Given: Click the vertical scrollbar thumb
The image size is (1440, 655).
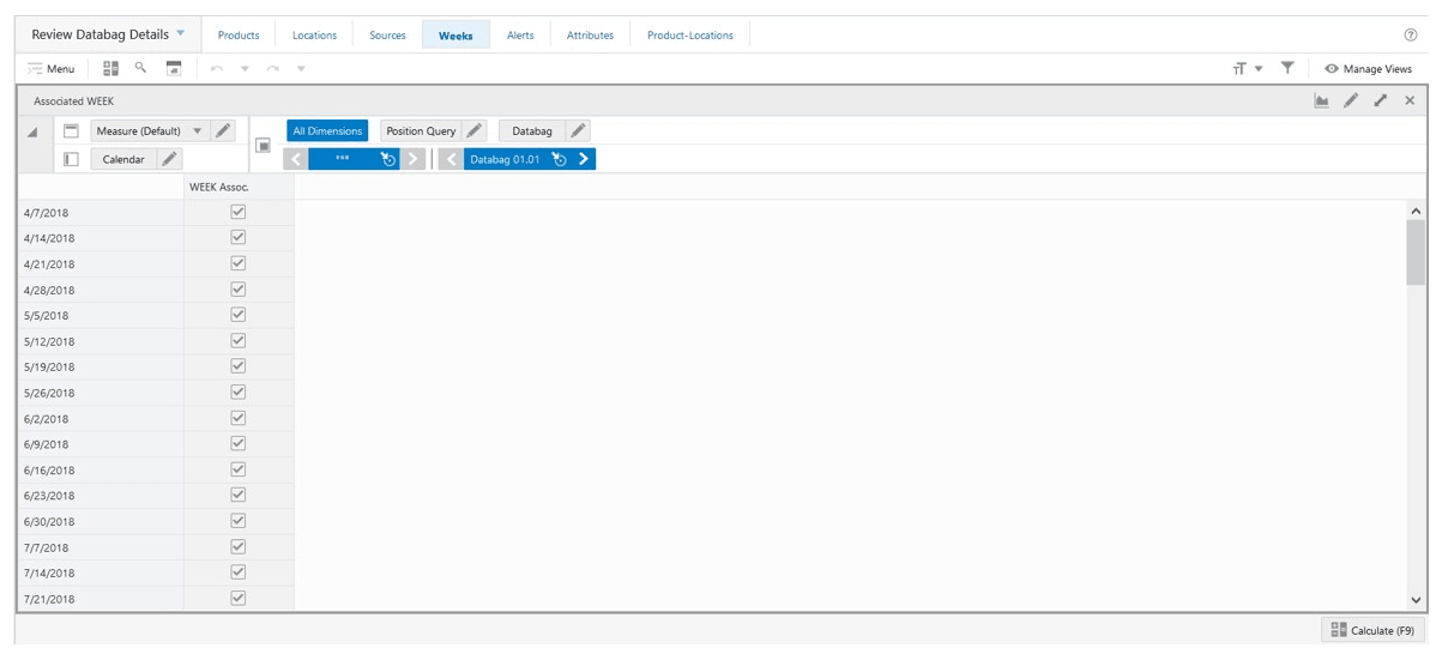Looking at the screenshot, I should tap(1415, 252).
